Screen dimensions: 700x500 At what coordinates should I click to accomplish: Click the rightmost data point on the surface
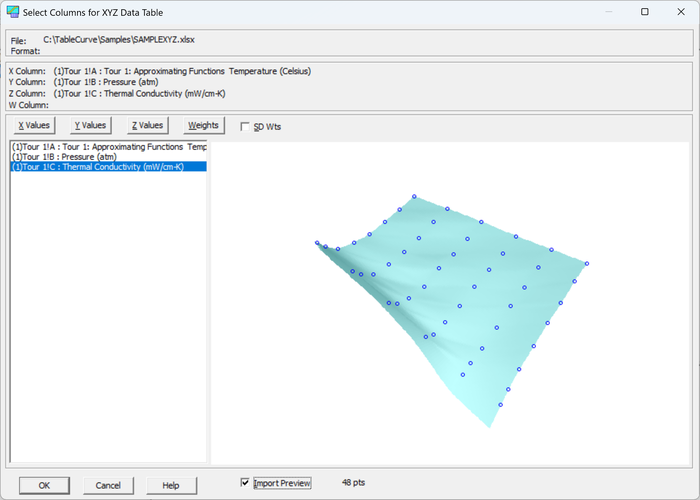[x=587, y=263]
